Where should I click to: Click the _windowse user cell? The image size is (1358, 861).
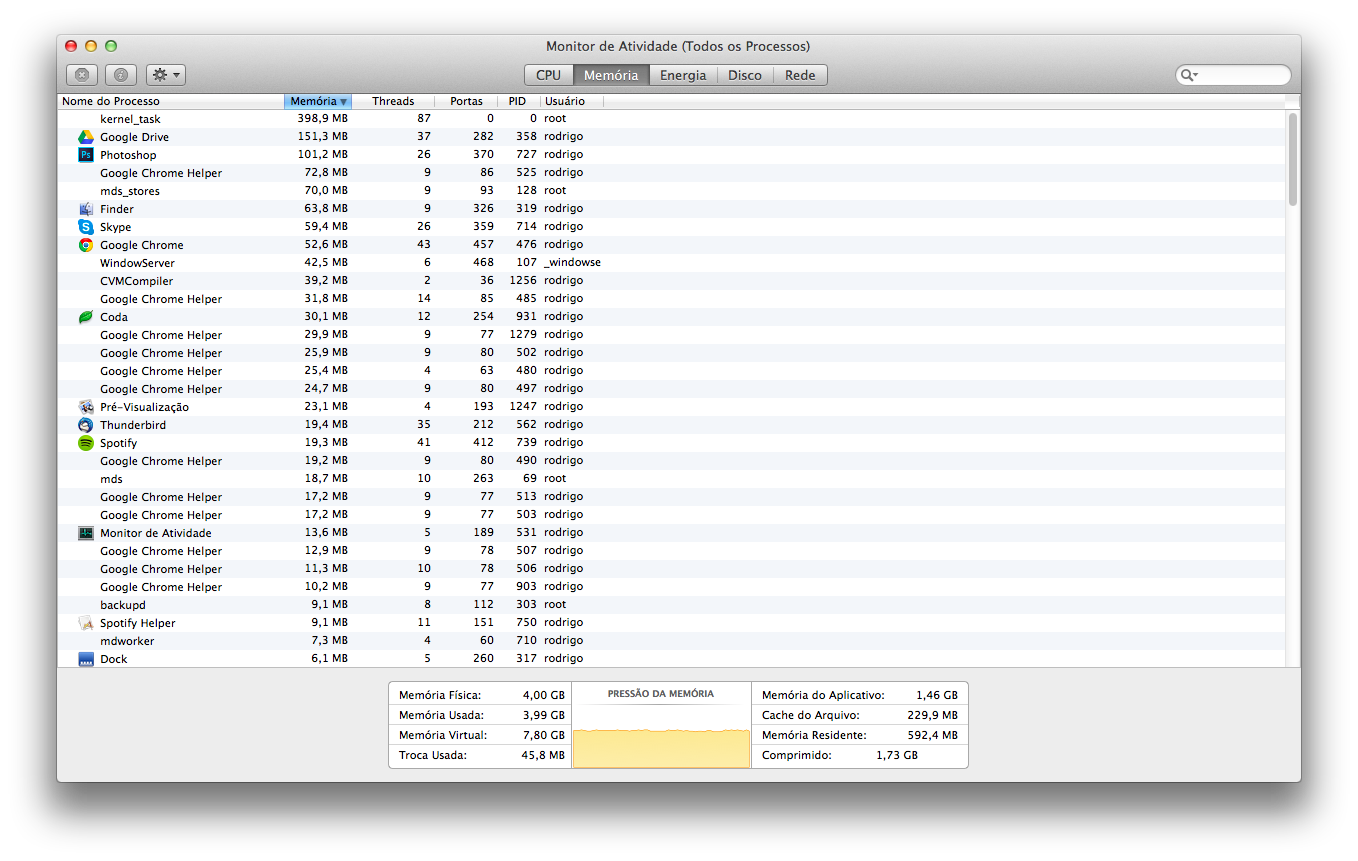click(572, 263)
